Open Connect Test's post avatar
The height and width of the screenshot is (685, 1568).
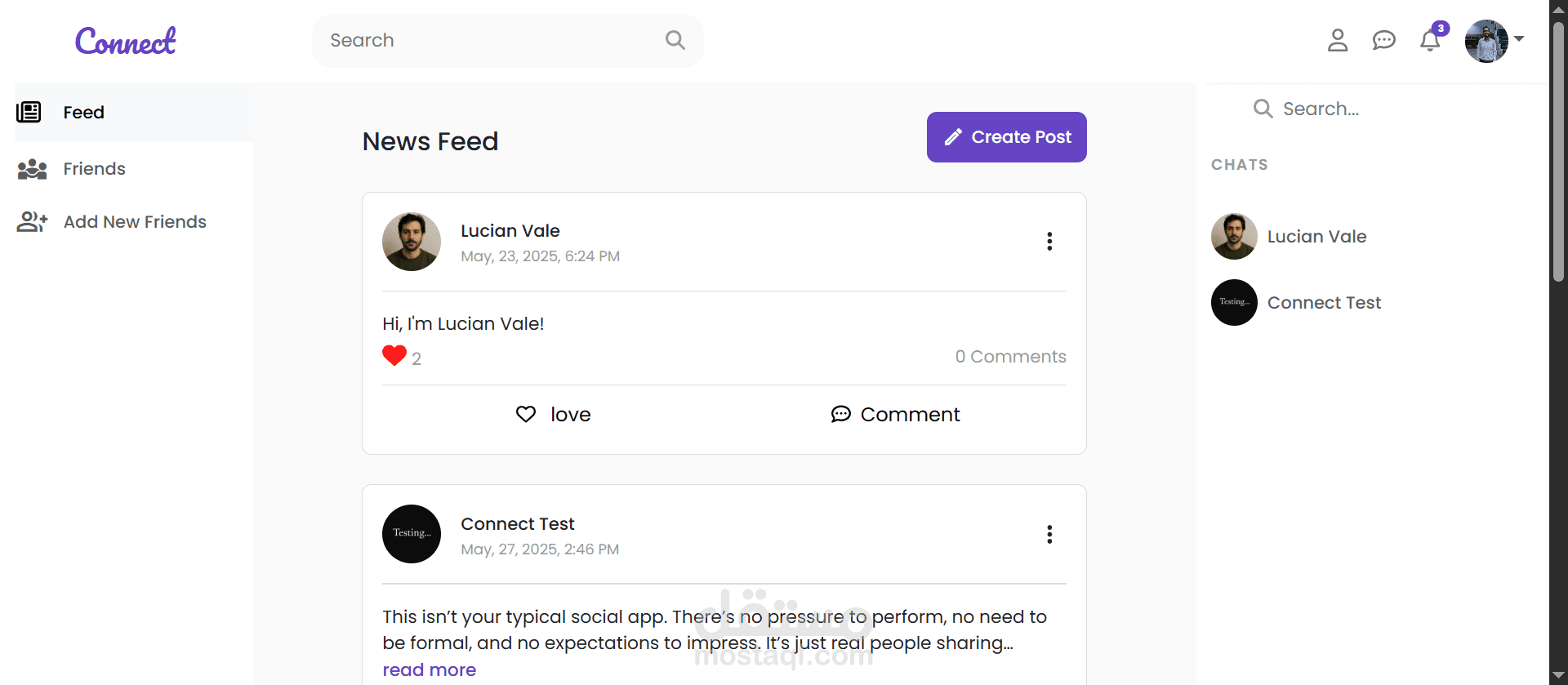[412, 534]
